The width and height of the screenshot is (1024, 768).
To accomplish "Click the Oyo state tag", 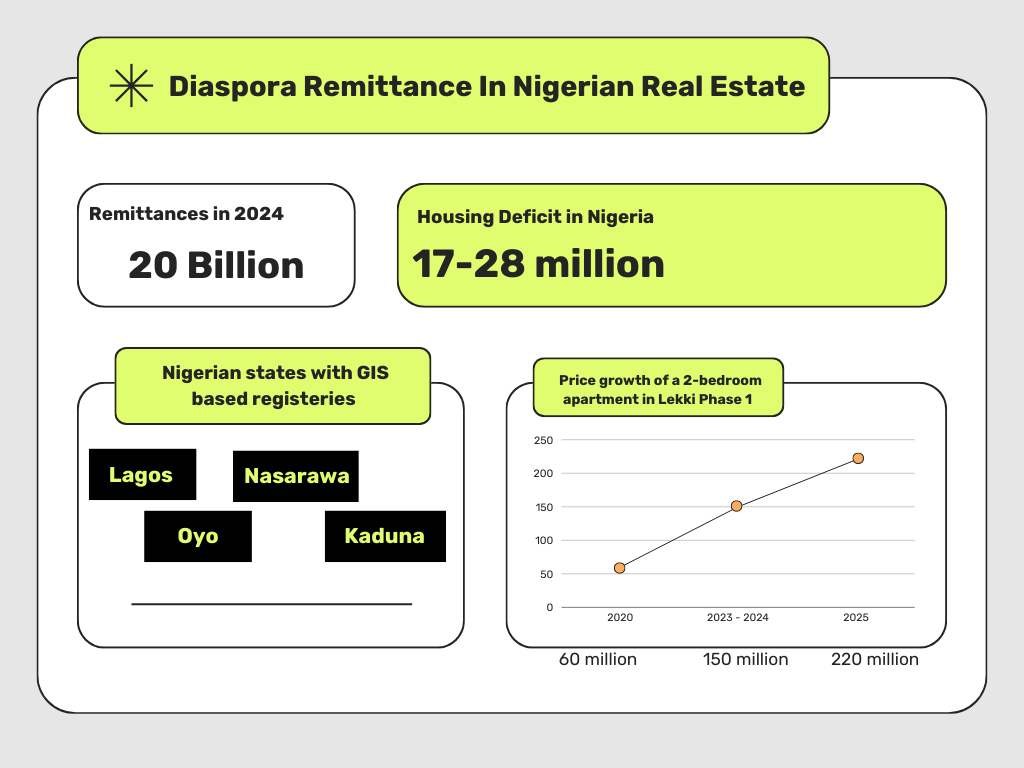I will [198, 536].
